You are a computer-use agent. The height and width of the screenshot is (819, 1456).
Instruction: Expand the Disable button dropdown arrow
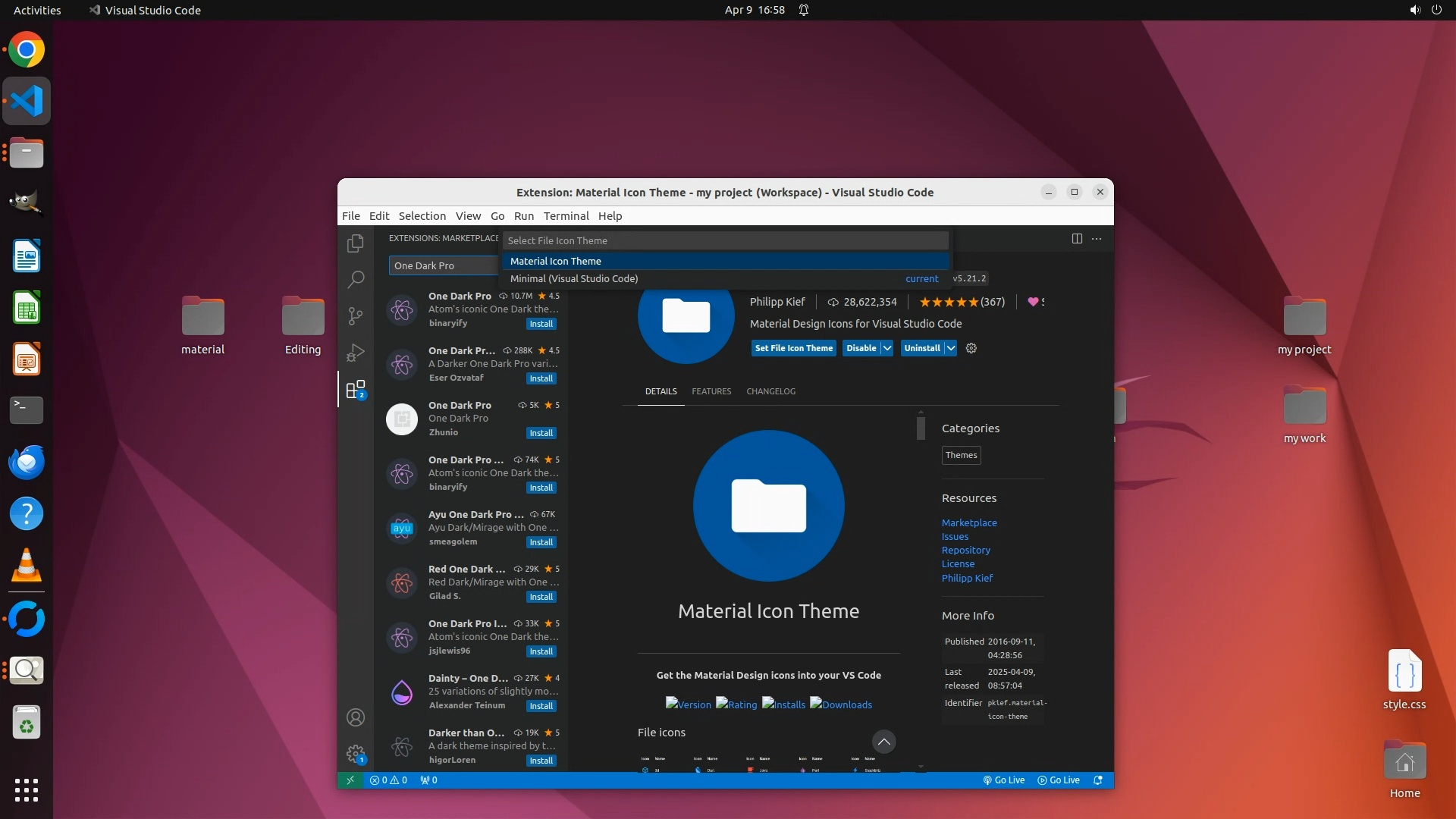pos(886,348)
